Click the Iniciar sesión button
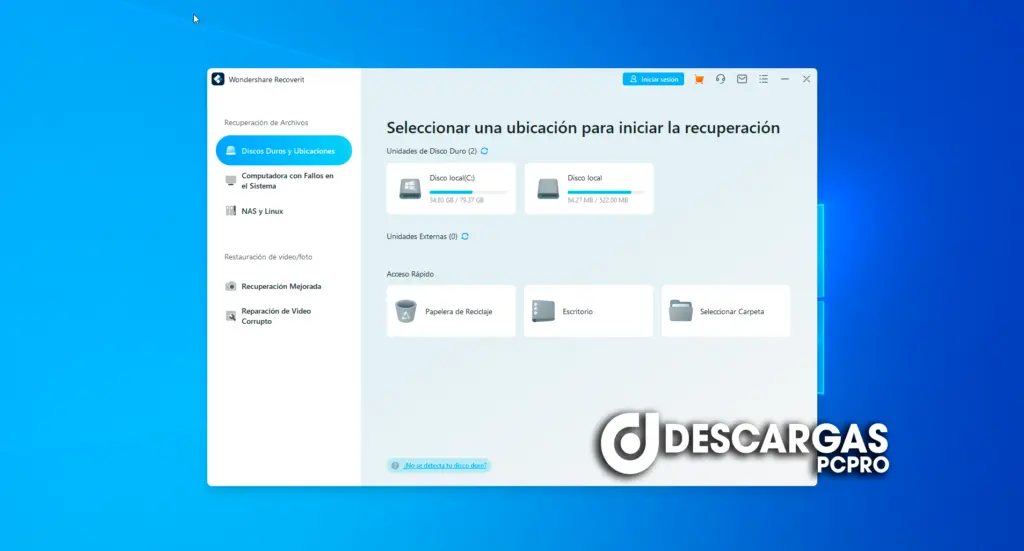1024x551 pixels. tap(653, 79)
